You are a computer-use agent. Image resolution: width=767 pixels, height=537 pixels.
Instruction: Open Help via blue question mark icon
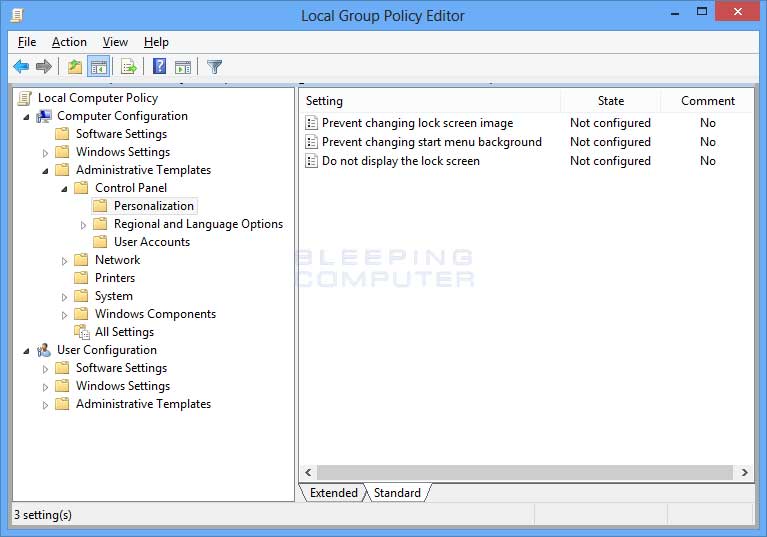point(159,66)
